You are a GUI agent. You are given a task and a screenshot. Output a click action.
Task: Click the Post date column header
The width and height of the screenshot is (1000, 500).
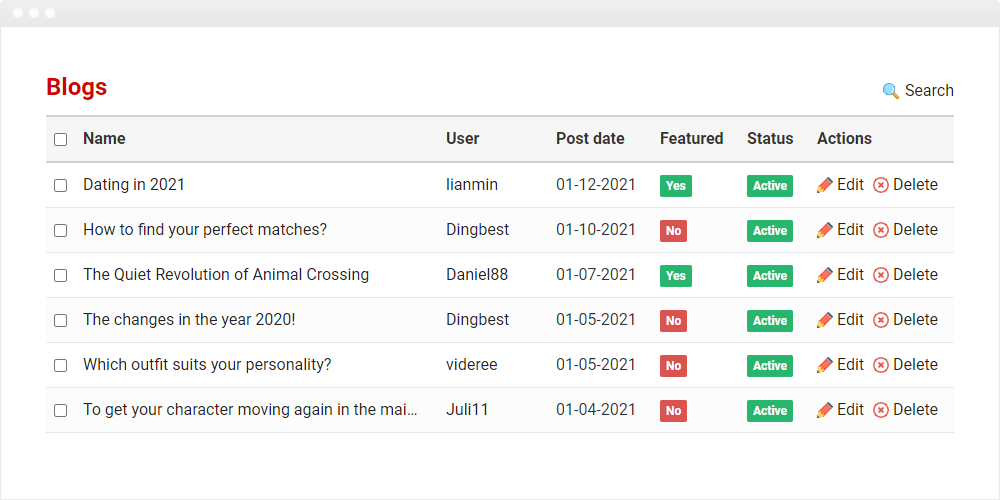click(590, 138)
